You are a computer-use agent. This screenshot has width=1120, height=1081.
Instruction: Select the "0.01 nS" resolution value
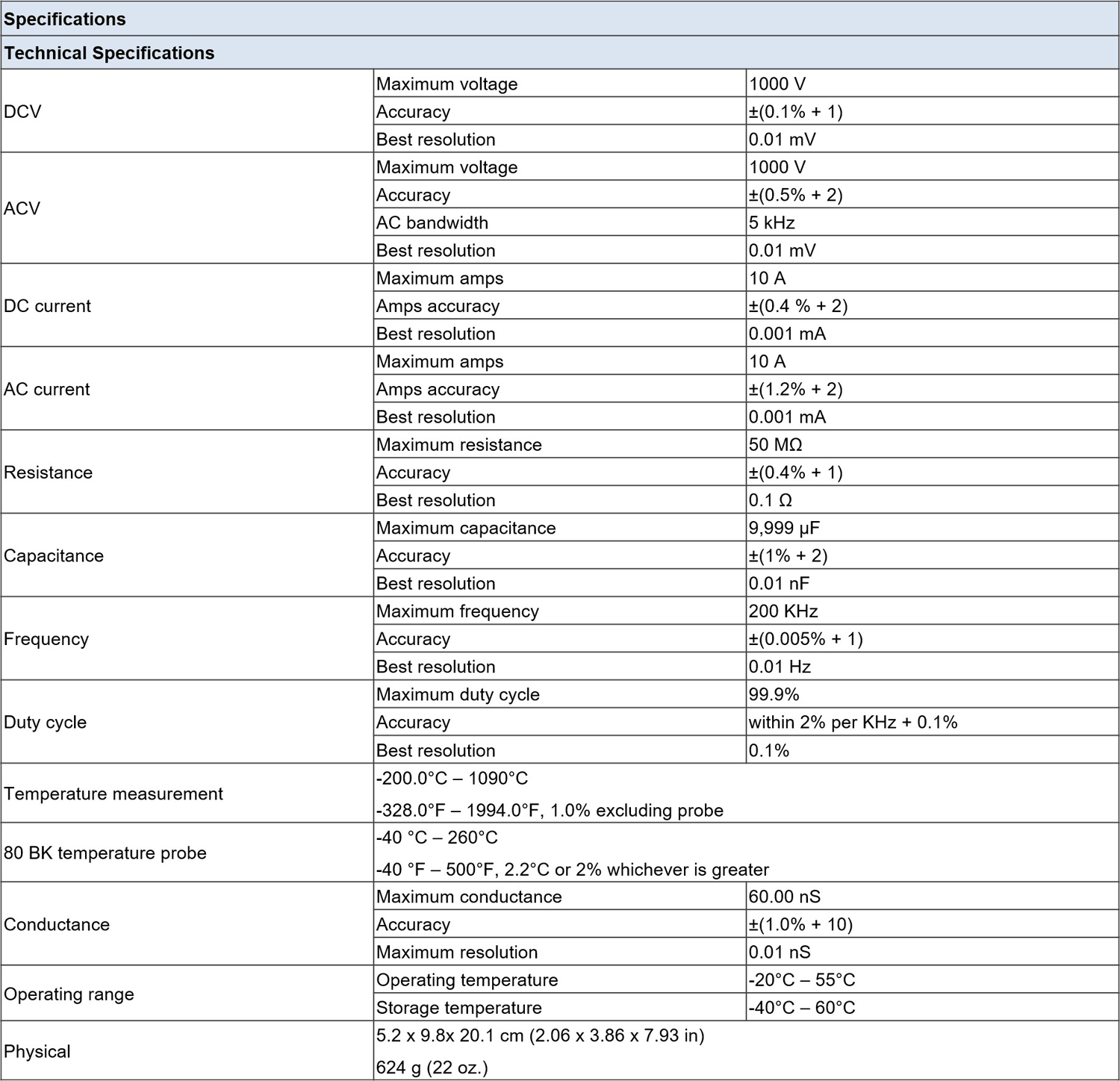pos(780,953)
